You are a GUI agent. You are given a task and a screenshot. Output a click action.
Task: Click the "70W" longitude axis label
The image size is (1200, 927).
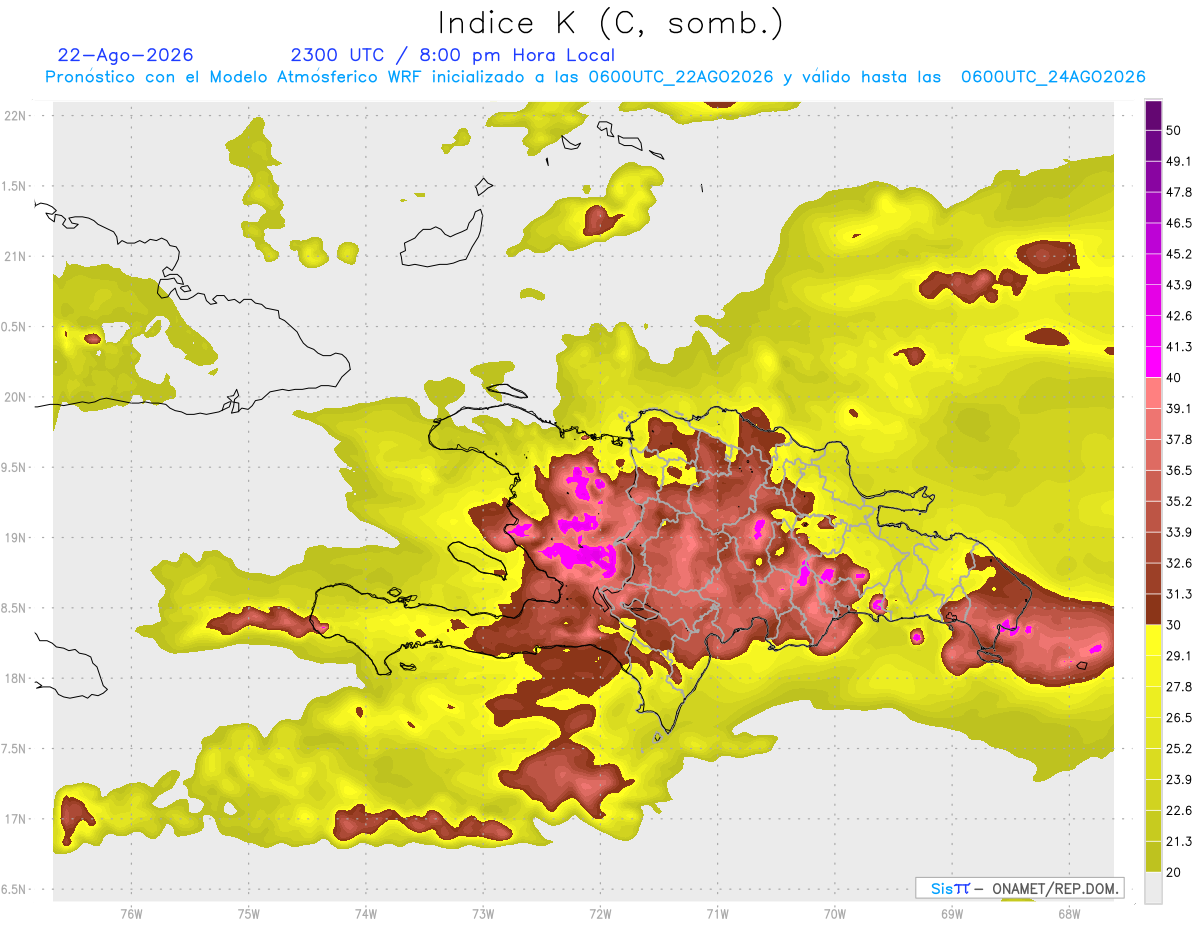(834, 913)
